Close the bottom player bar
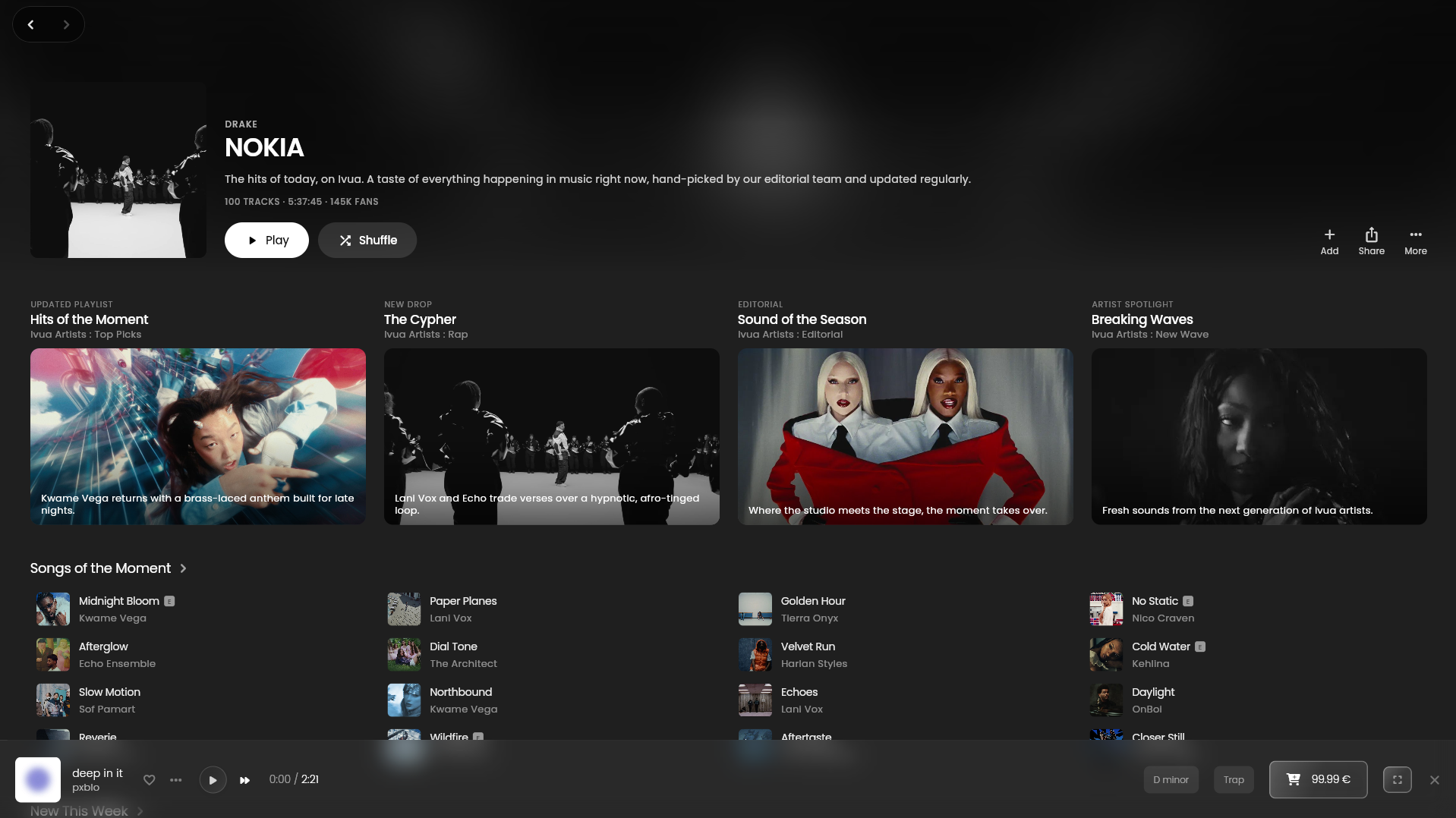Viewport: 1456px width, 818px height. (1434, 779)
